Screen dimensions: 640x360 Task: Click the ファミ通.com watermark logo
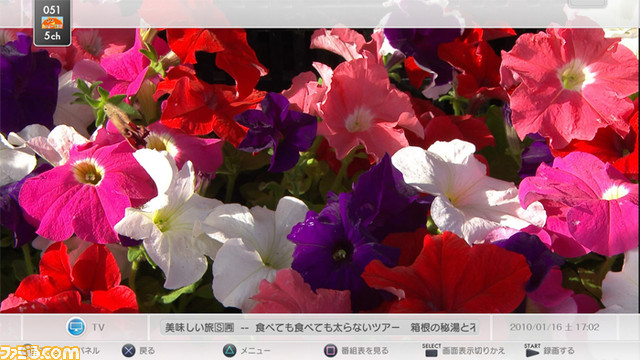pyautogui.click(x=40, y=353)
